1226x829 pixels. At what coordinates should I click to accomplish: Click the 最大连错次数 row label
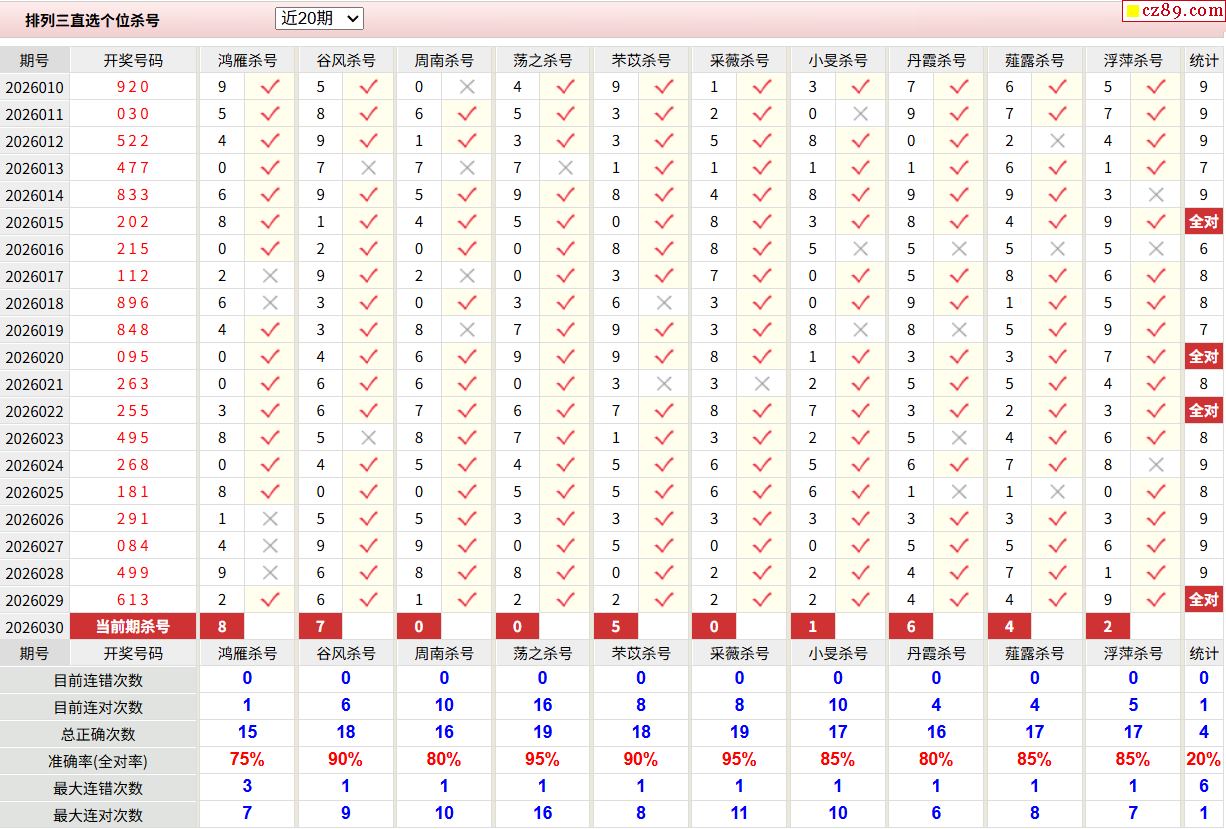[x=98, y=788]
